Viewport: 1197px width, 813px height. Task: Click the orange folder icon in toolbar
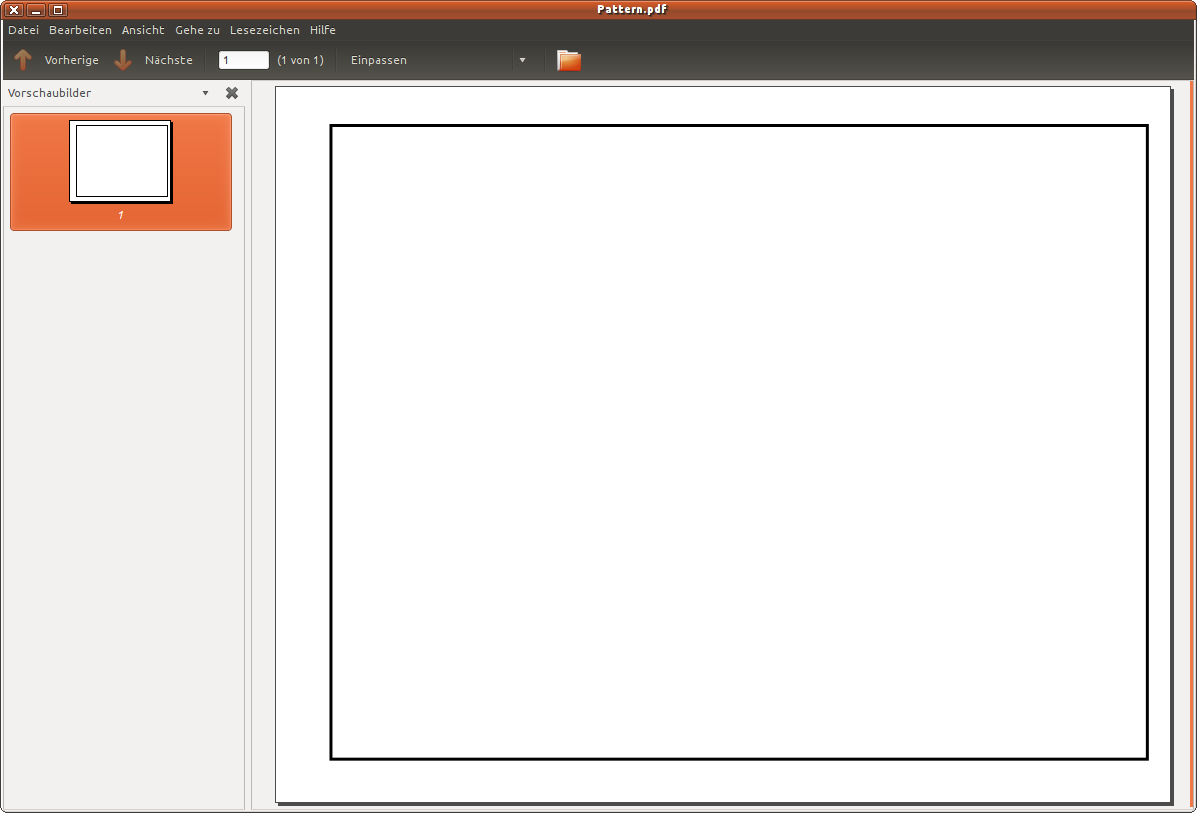[x=569, y=60]
